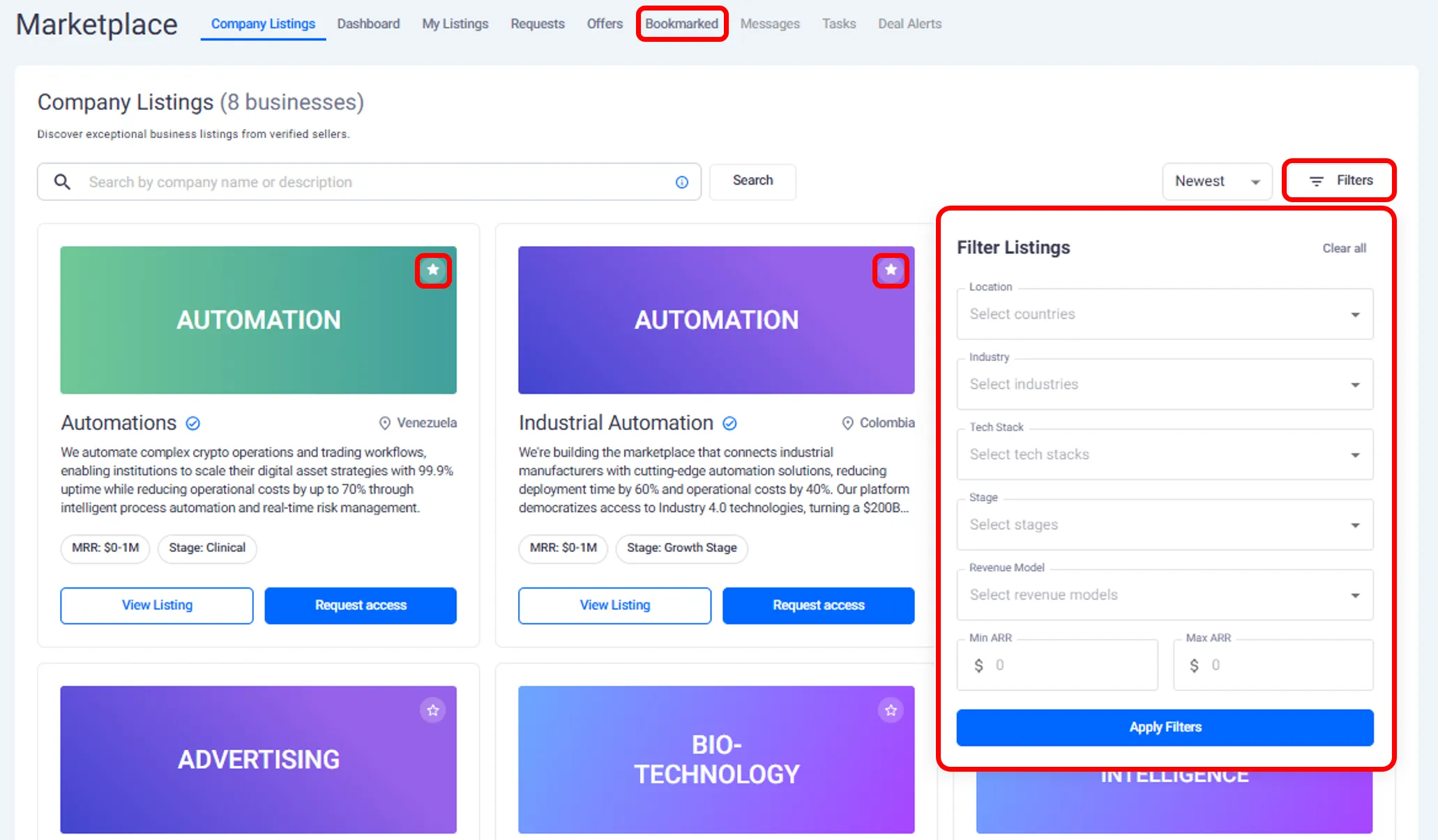Click verified badge next to Automations

[193, 423]
